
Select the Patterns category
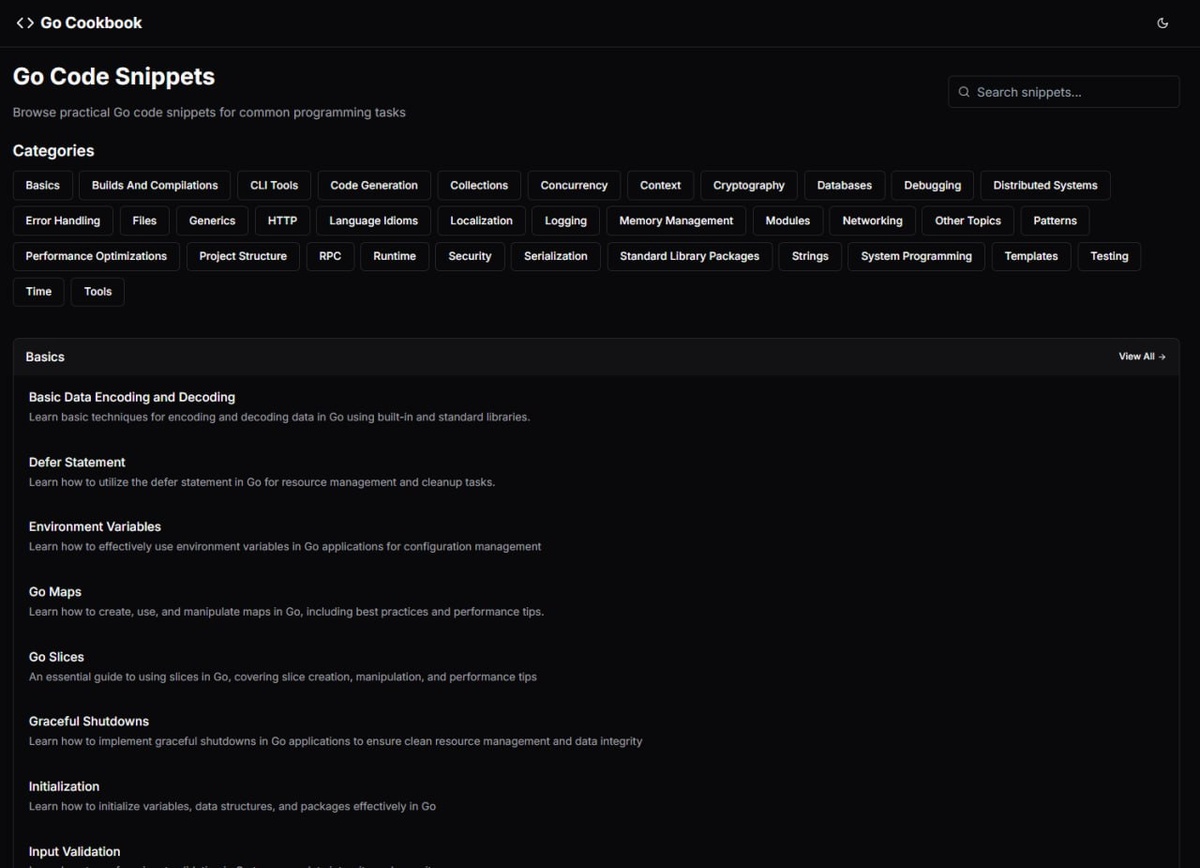(1055, 221)
